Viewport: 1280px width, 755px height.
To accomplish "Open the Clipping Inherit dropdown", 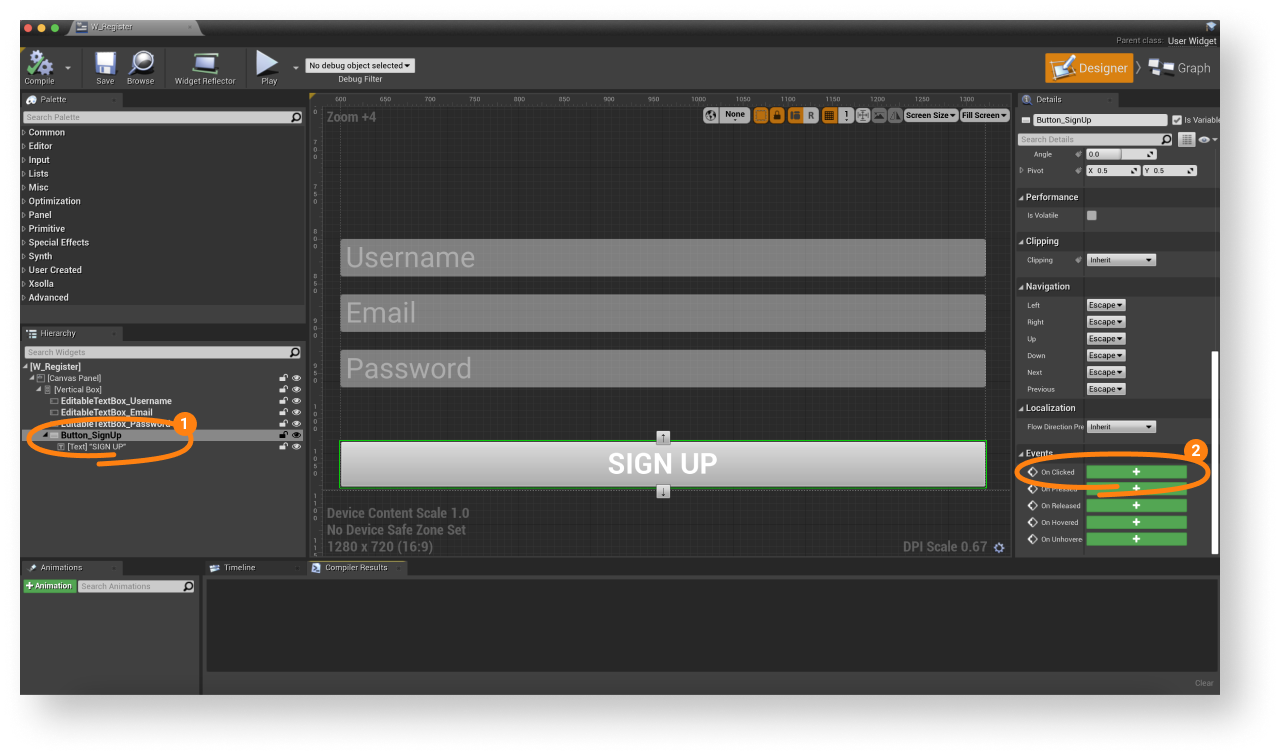I will point(1120,260).
